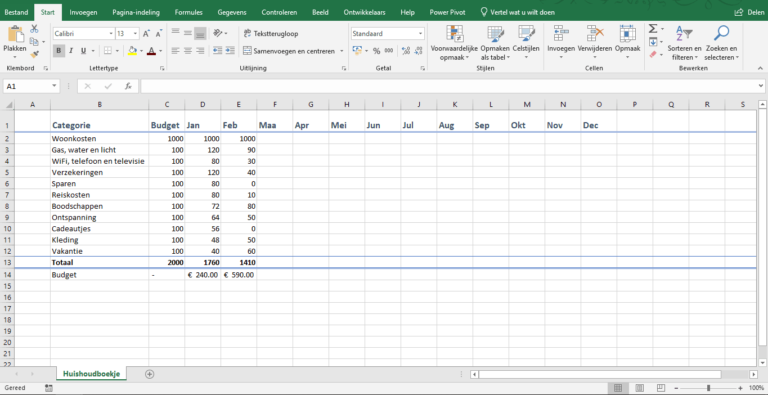The image size is (768, 395).
Task: Toggle Italic formatting
Action: [71, 50]
